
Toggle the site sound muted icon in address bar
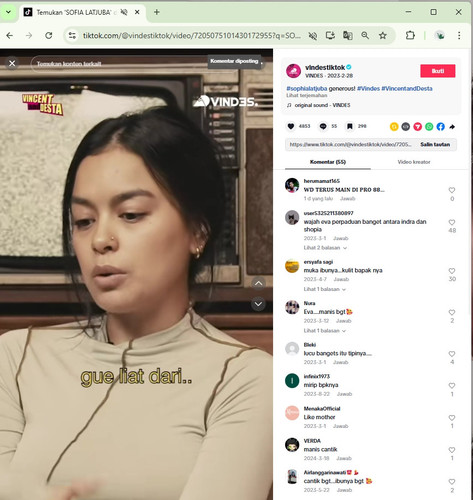[x=313, y=36]
